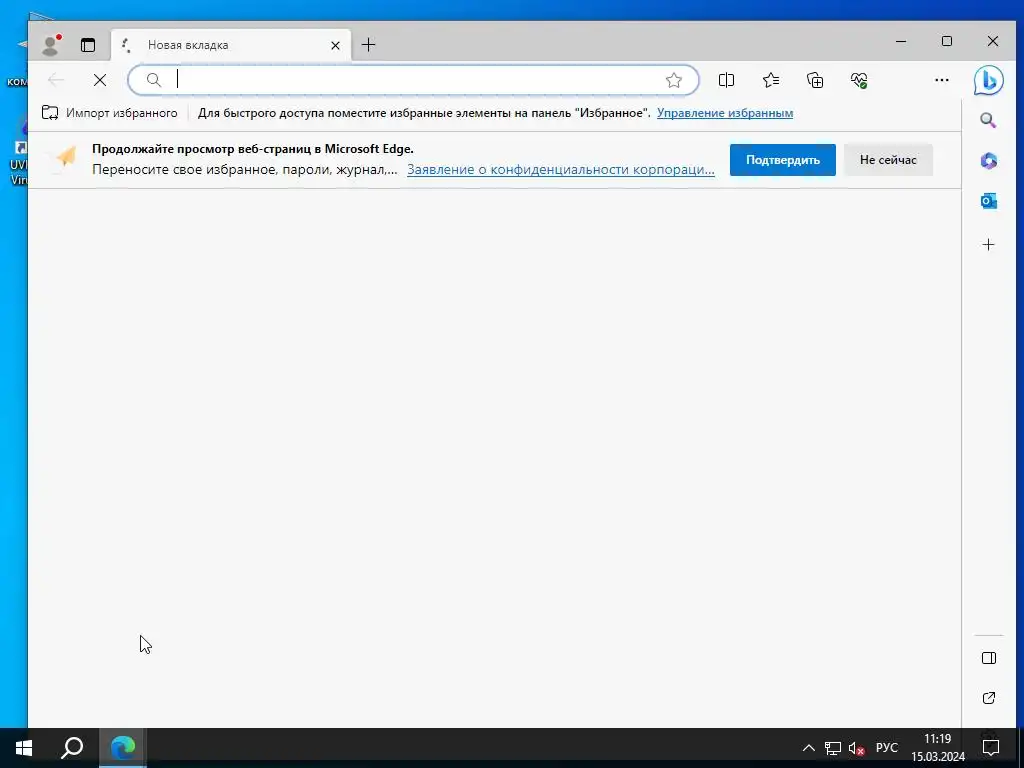
Task: Open Bing chat sidebar button
Action: pos(989,80)
